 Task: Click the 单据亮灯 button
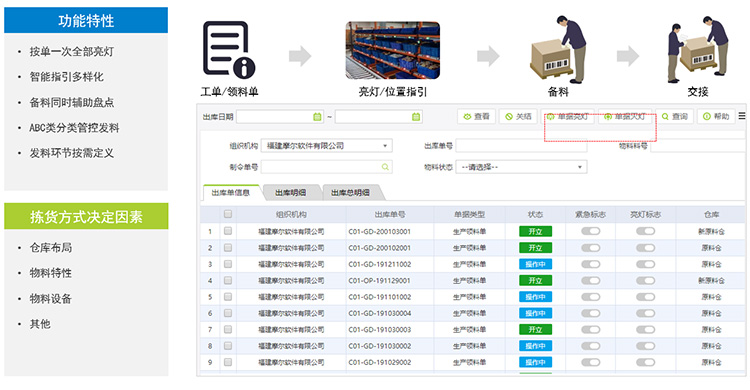point(567,116)
